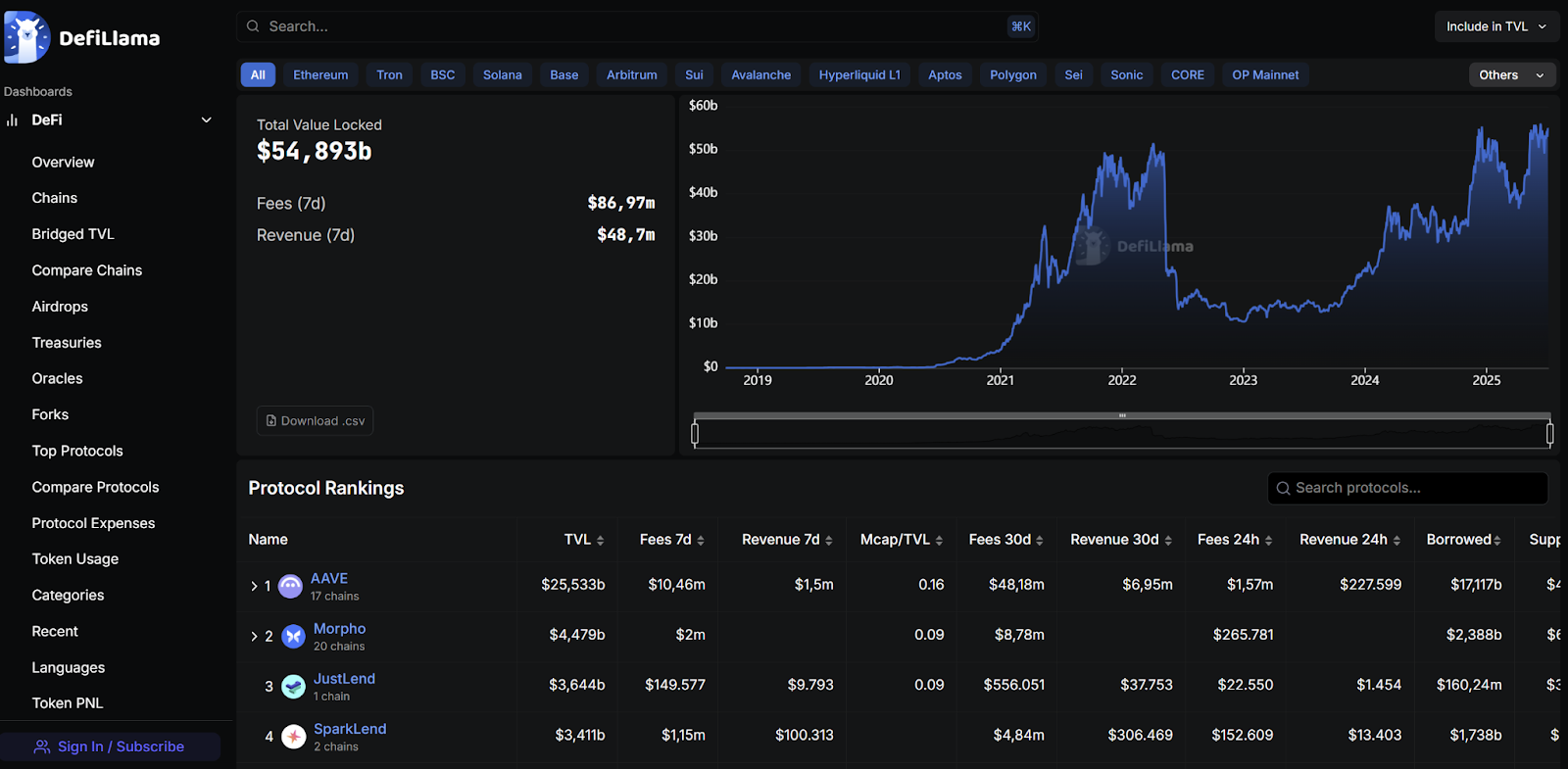
Task: Sort by the Mcap/TVL column arrows
Action: (x=939, y=541)
